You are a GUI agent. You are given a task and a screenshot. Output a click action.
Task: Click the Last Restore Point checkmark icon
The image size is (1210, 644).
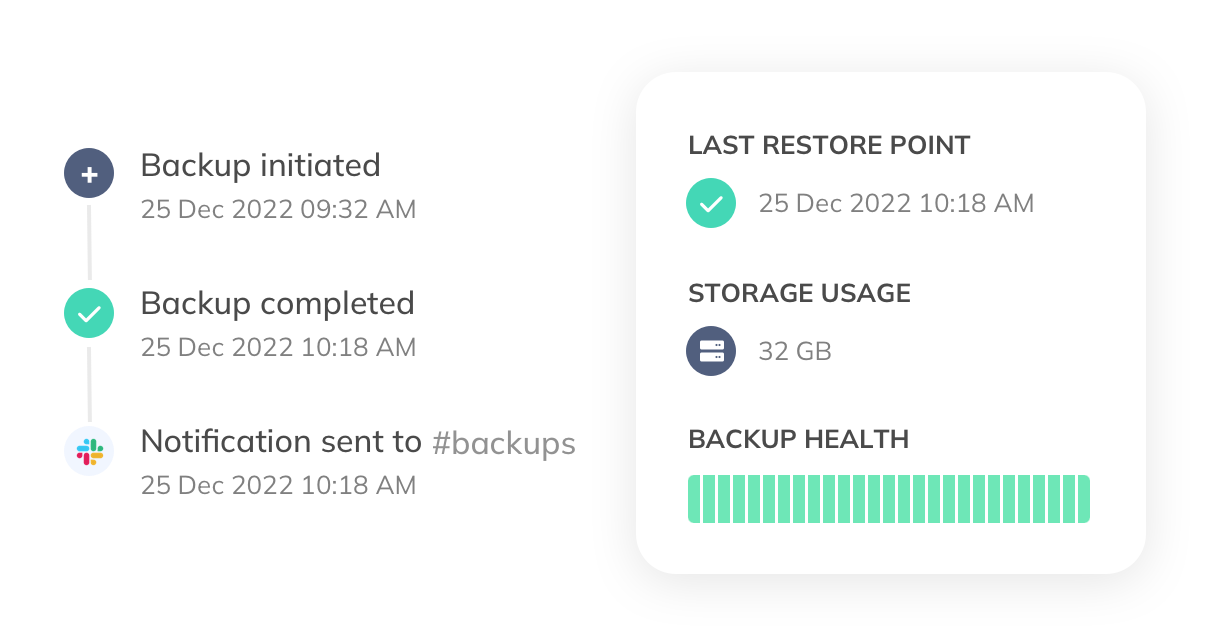(711, 204)
